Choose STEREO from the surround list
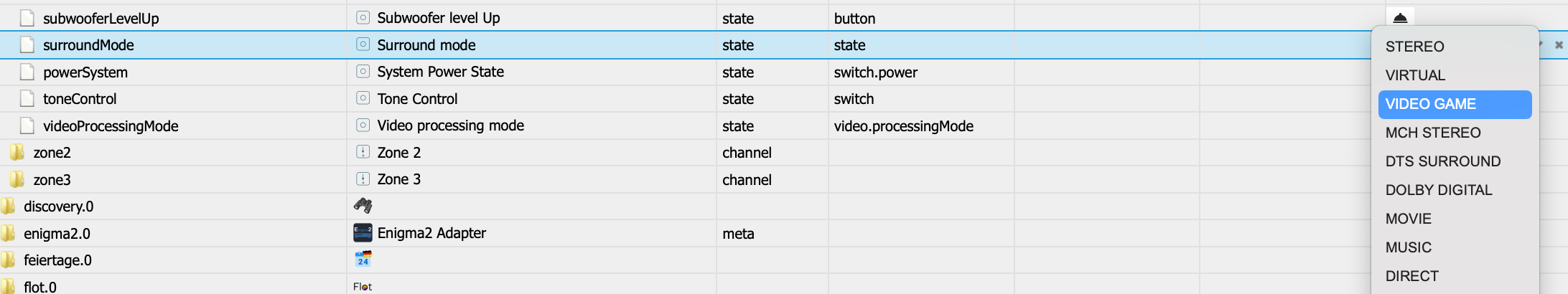Screen dimensions: 1568x294 (1414, 47)
